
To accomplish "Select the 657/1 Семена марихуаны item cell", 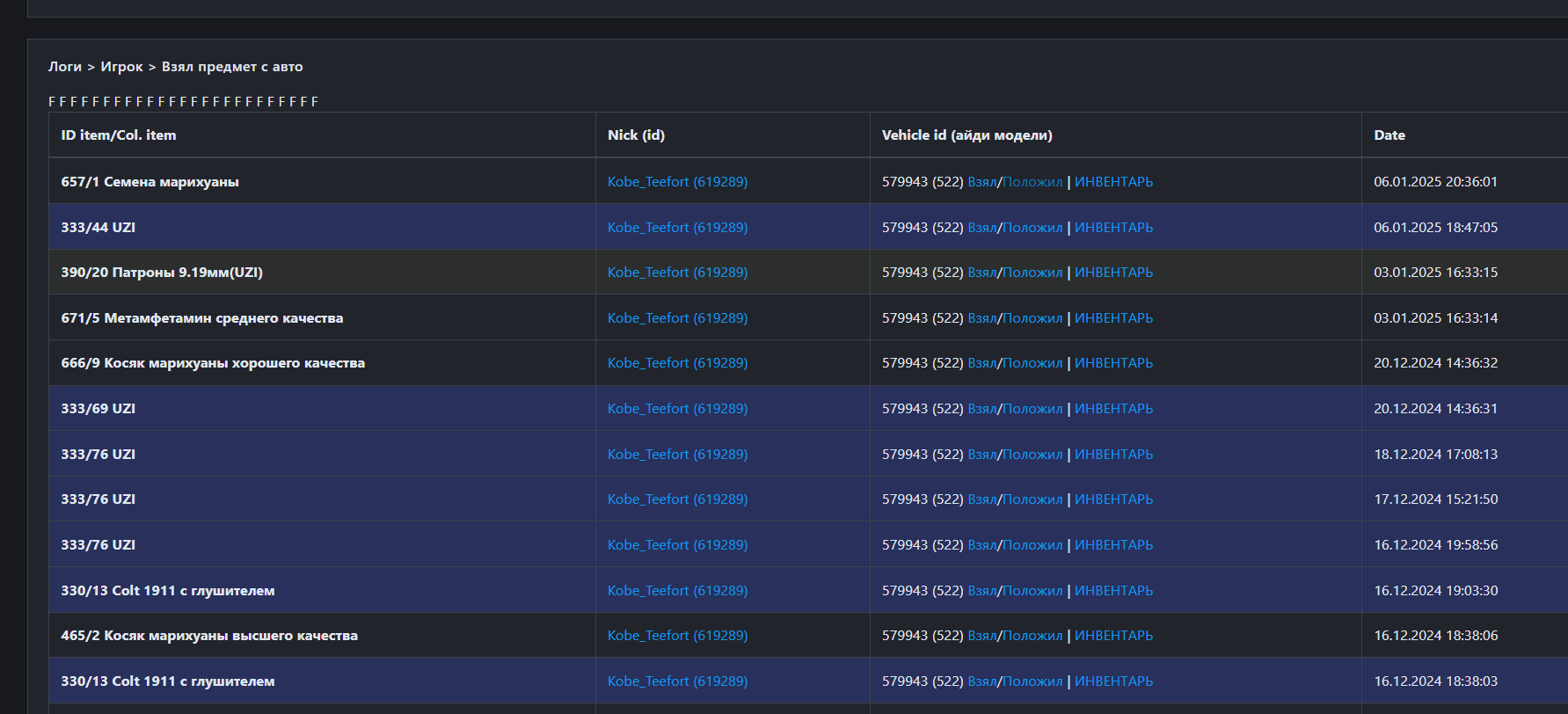I will pos(150,182).
